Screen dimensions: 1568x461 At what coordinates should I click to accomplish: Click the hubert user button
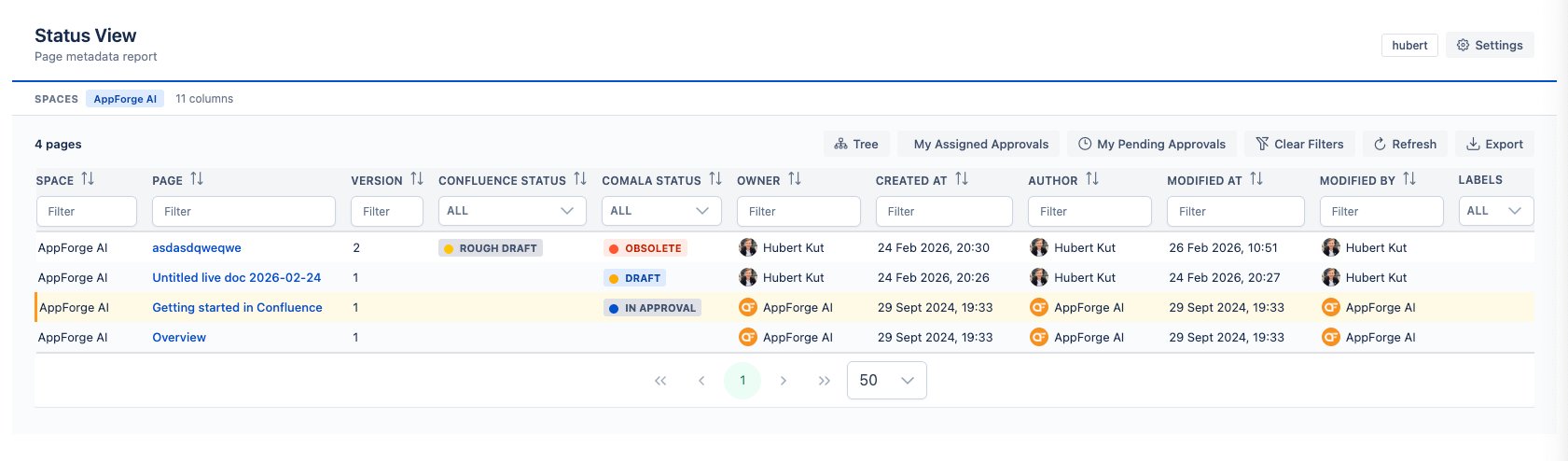click(1409, 45)
